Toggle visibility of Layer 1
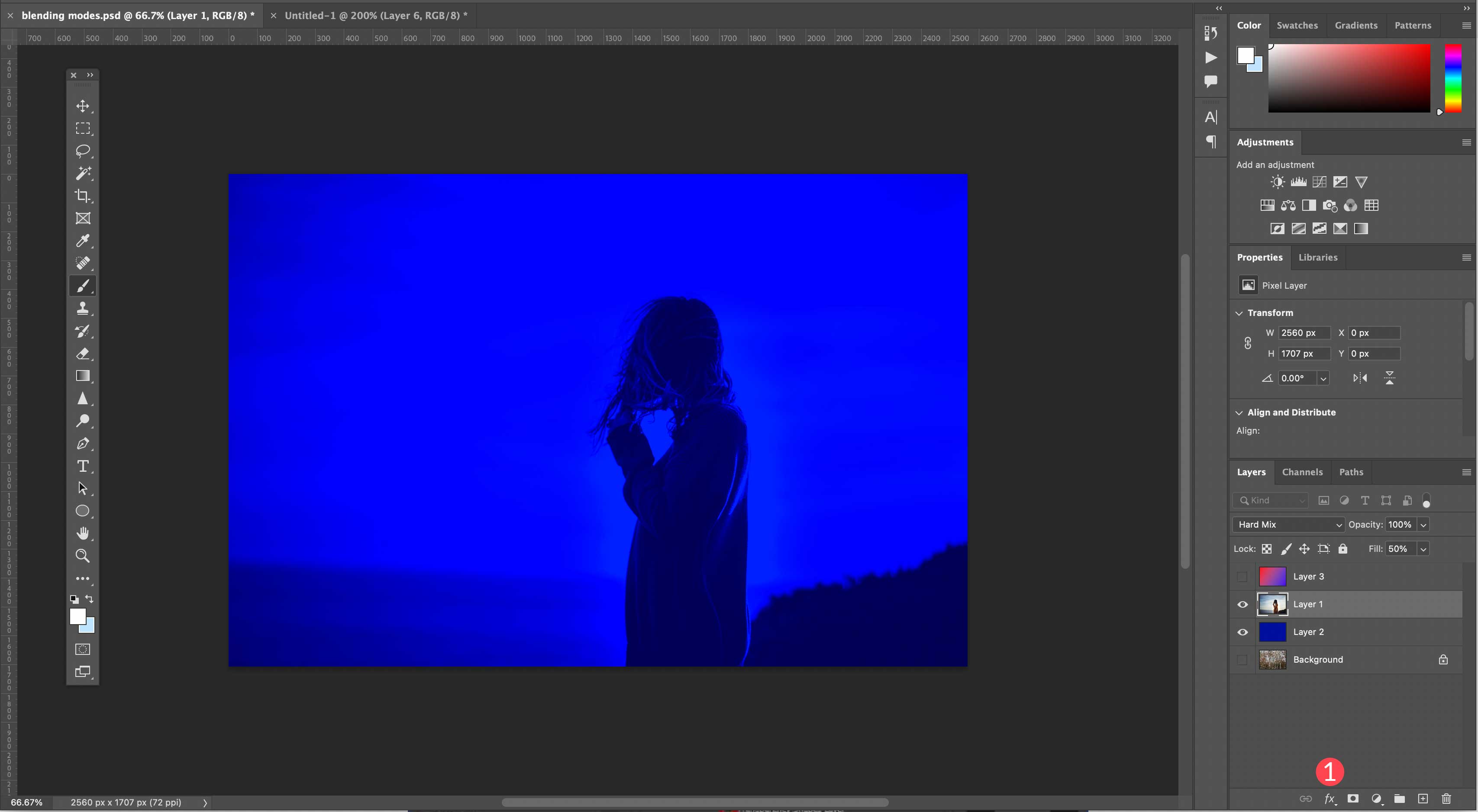Screen dimensions: 1478x812 click(1243, 604)
